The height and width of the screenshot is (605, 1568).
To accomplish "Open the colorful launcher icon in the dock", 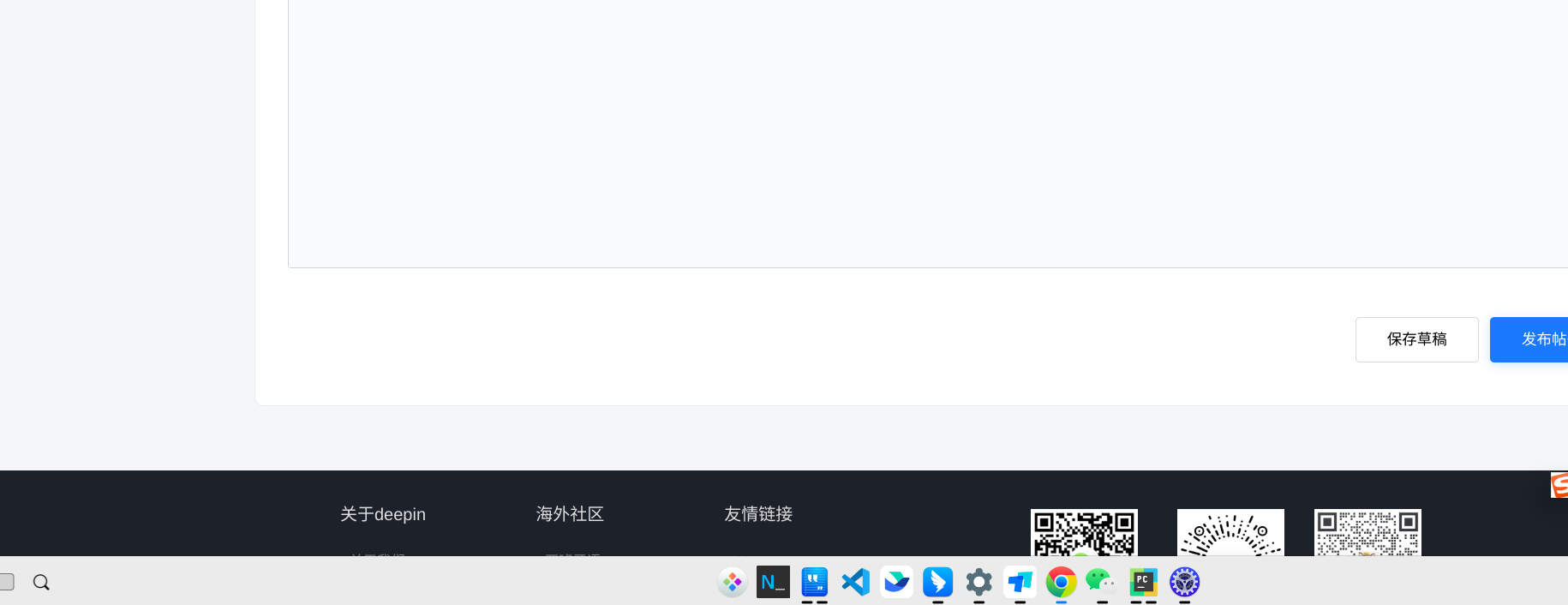I will coord(732,583).
